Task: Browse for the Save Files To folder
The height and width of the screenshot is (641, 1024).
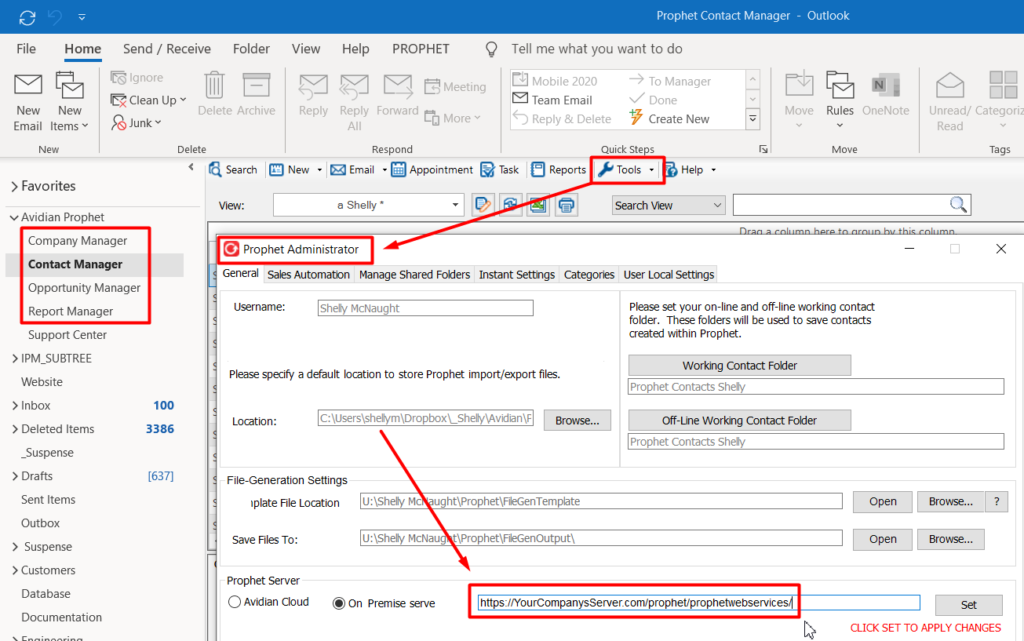Action: 951,539
